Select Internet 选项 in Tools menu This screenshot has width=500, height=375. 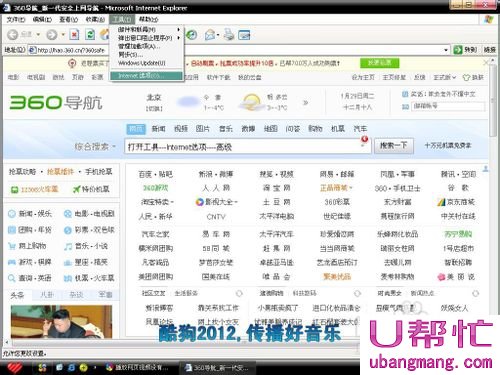(x=147, y=76)
